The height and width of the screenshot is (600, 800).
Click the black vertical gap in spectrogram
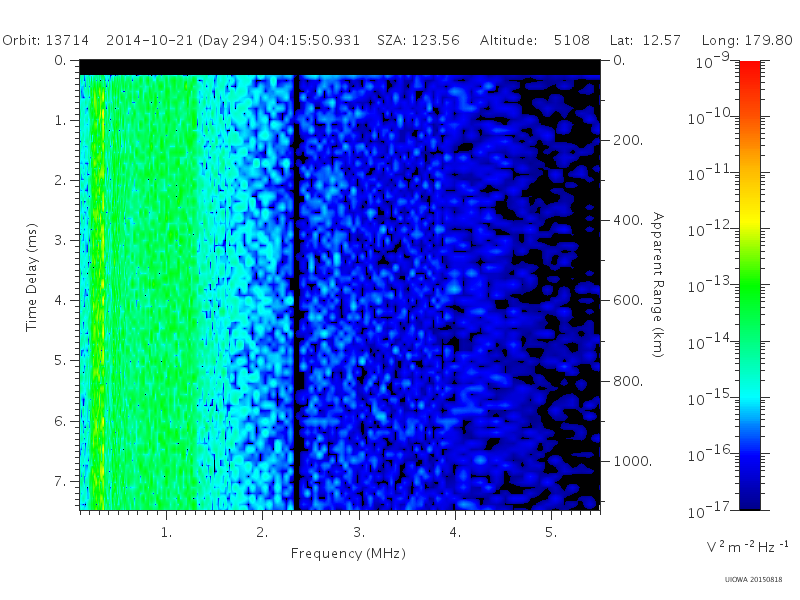pyautogui.click(x=295, y=292)
